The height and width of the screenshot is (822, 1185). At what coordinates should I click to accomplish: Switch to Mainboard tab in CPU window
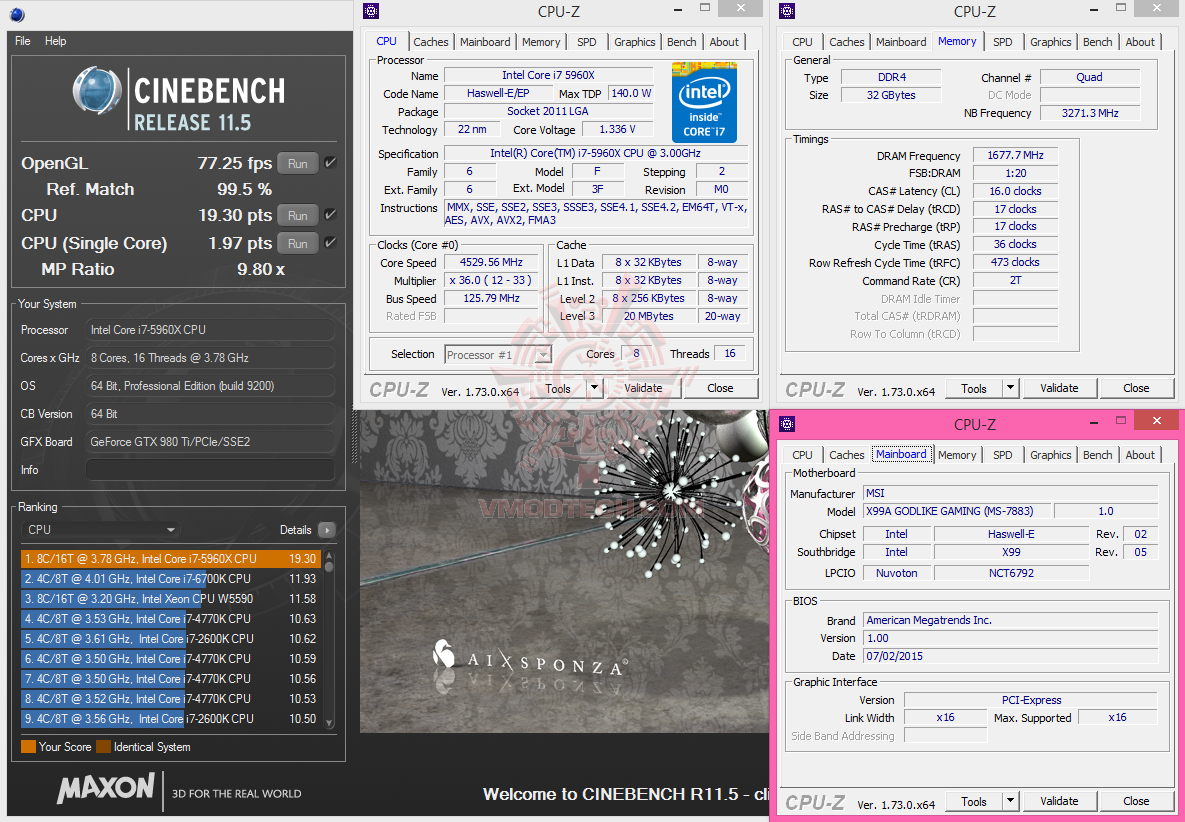[x=485, y=42]
